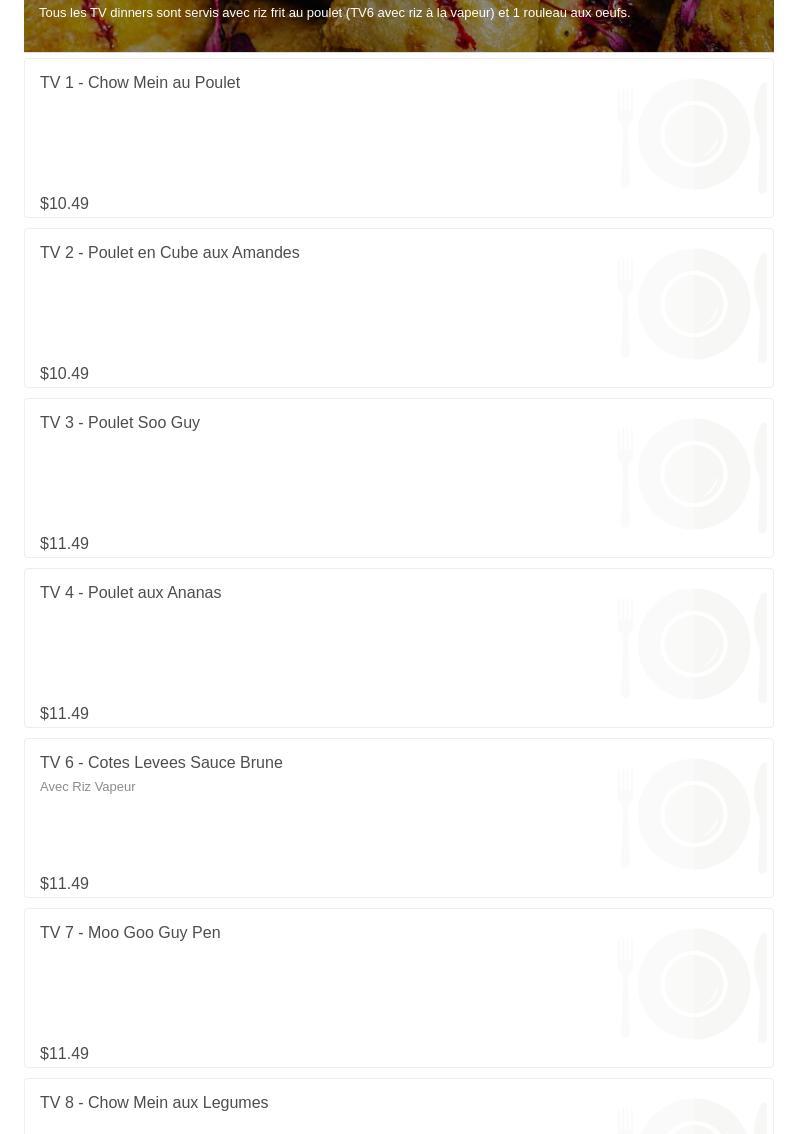This screenshot has width=785, height=1134.
Task: Click the plate icon next to Poulet aux Ananas
Action: coord(693,644)
